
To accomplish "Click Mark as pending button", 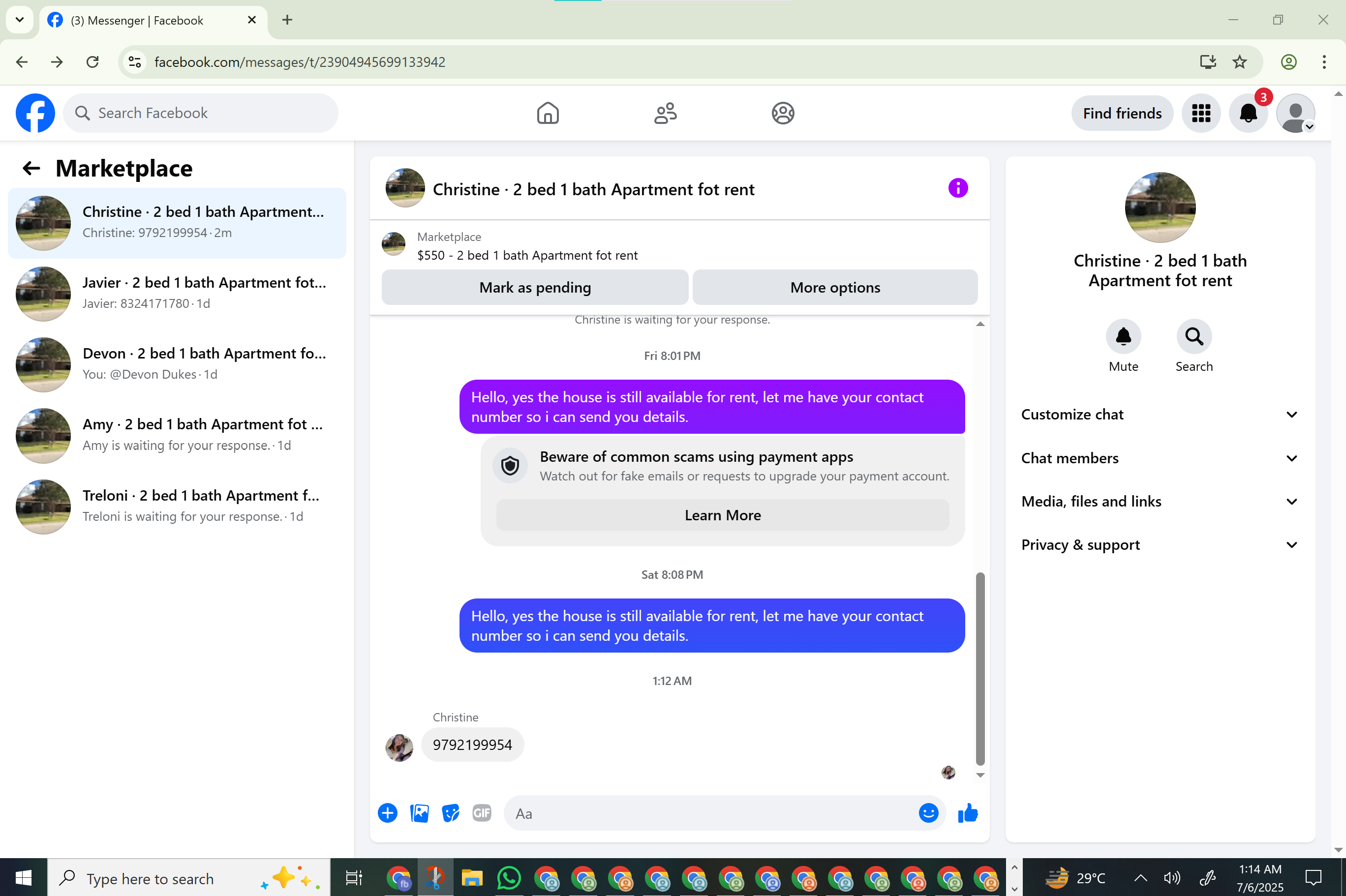I will [x=534, y=287].
